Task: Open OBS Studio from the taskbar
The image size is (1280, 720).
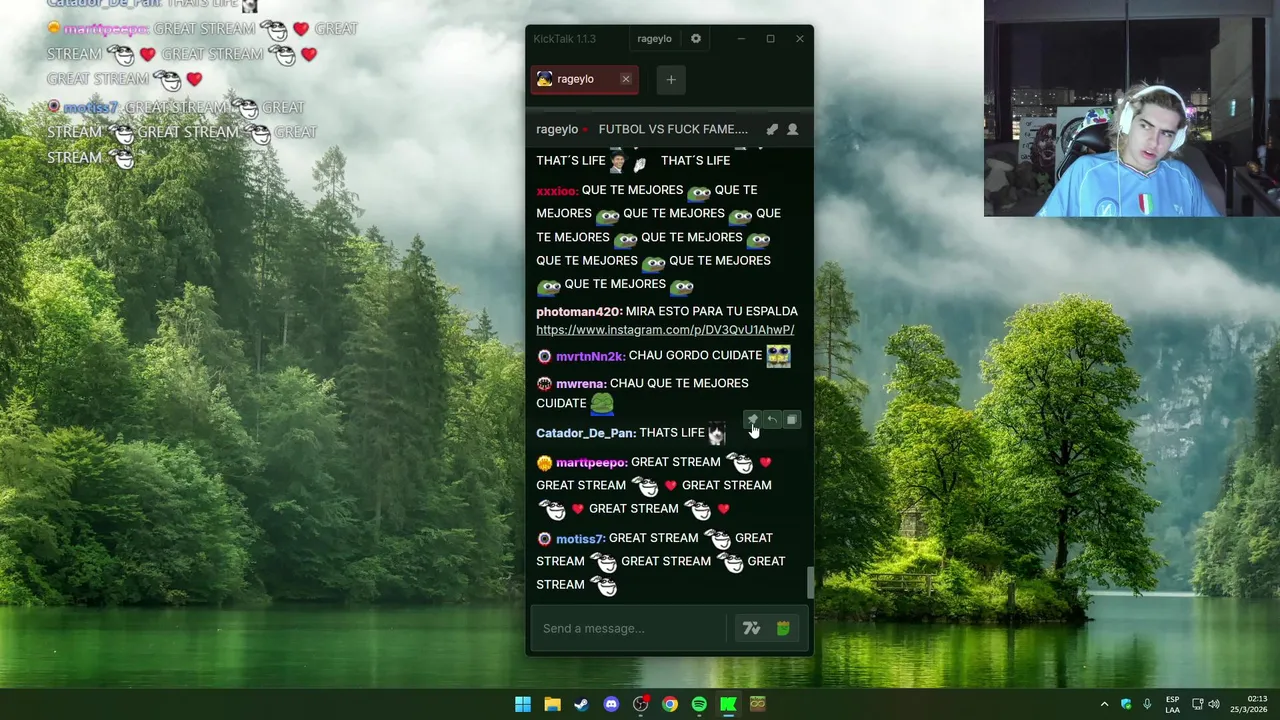Action: click(640, 704)
